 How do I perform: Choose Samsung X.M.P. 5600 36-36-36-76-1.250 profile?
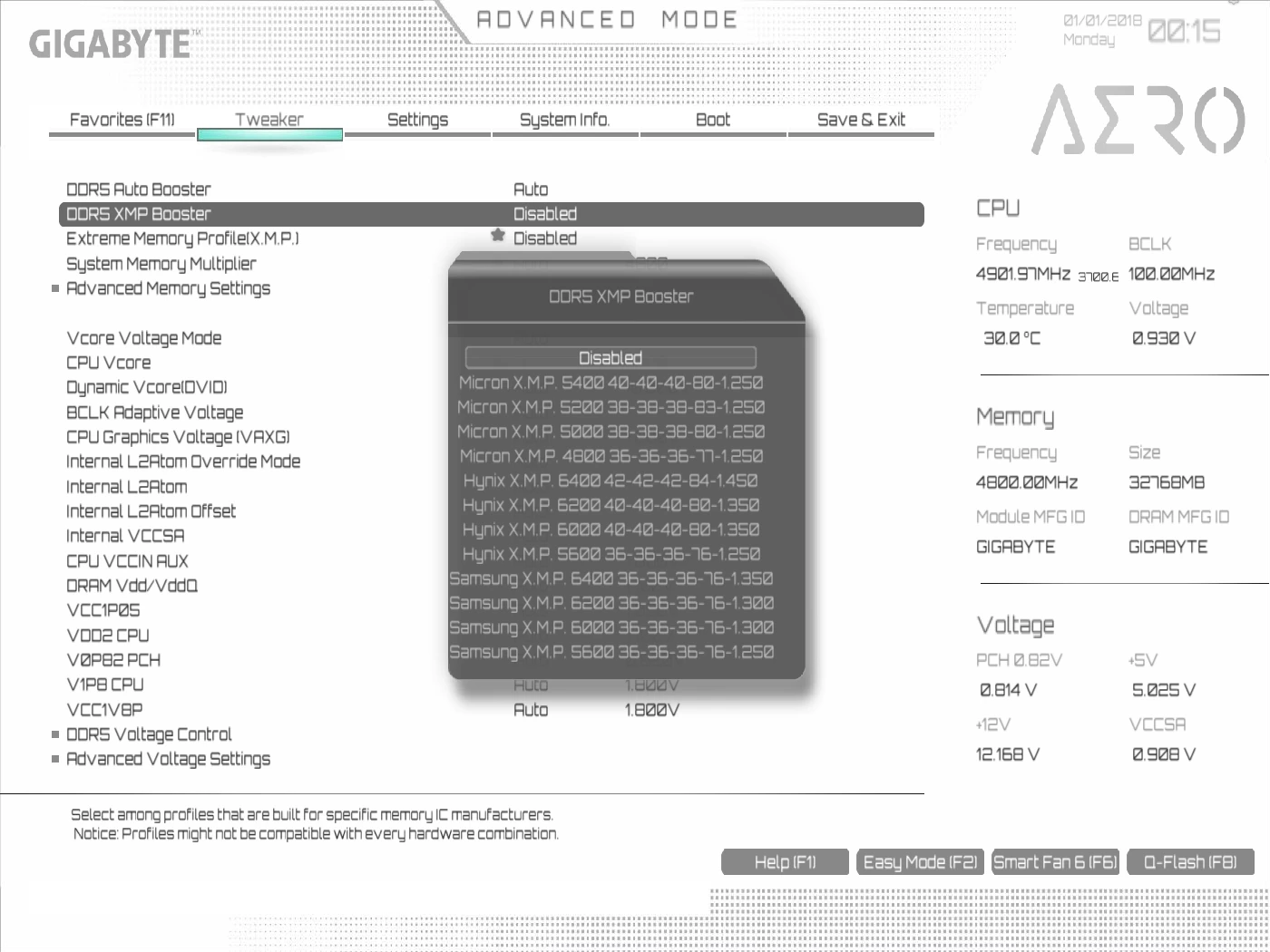[611, 652]
